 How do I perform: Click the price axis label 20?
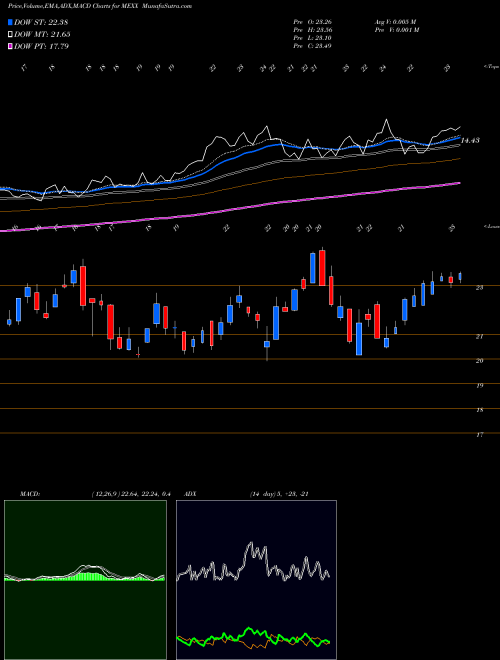click(479, 361)
